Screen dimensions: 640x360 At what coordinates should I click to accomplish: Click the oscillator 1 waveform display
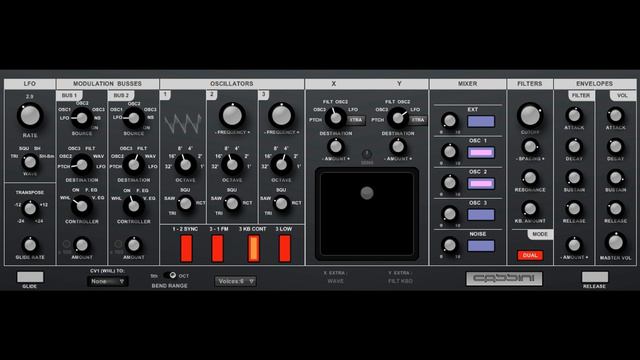coord(183,124)
